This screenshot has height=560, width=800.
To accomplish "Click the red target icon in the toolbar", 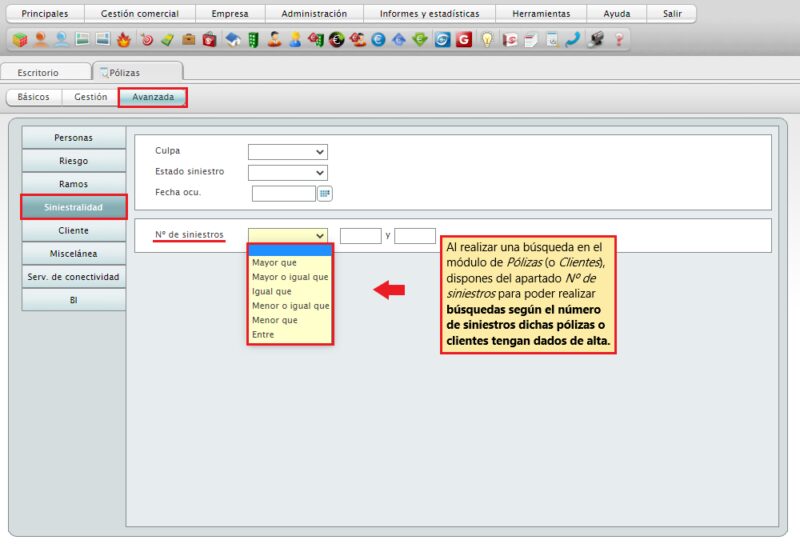I will click(x=146, y=40).
